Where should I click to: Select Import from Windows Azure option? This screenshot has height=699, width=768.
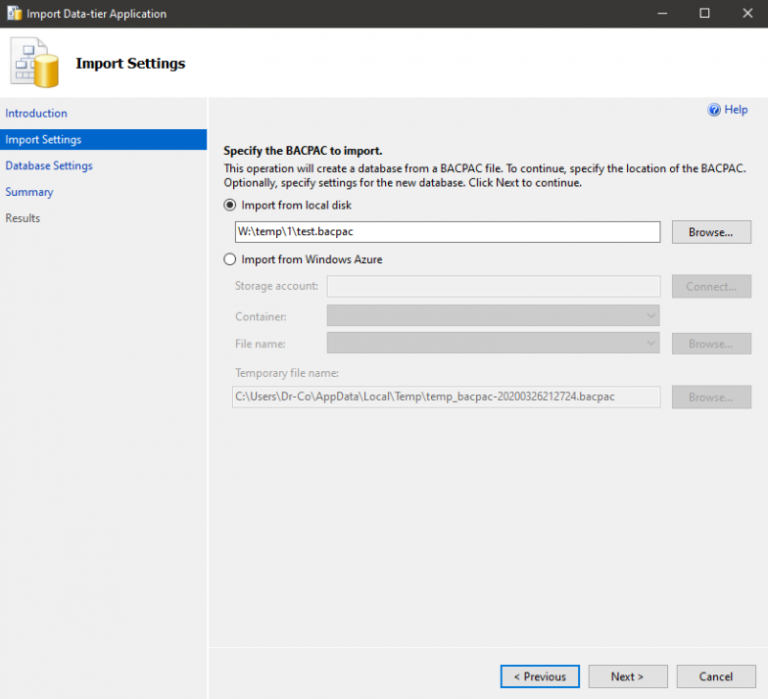(x=230, y=259)
